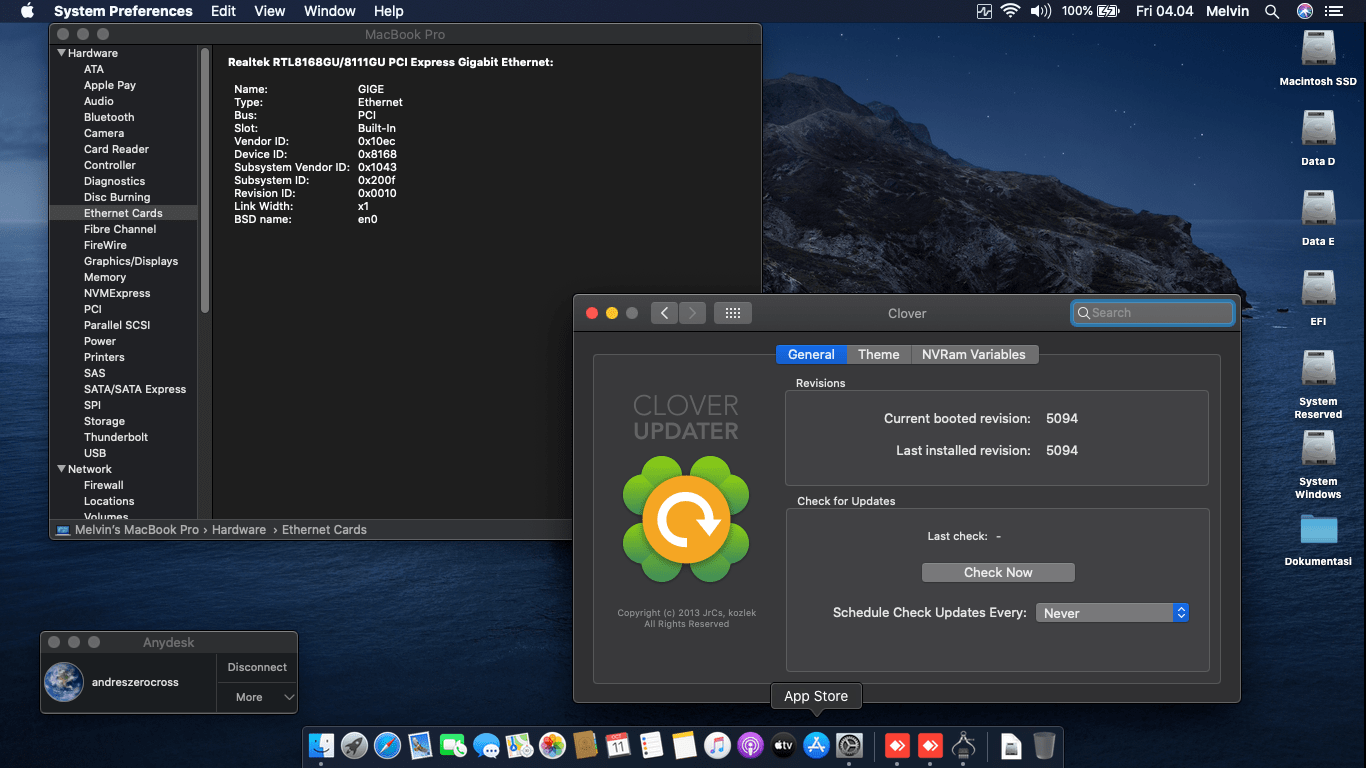
Task: Click Melvin user name in menu bar
Action: tap(1228, 11)
